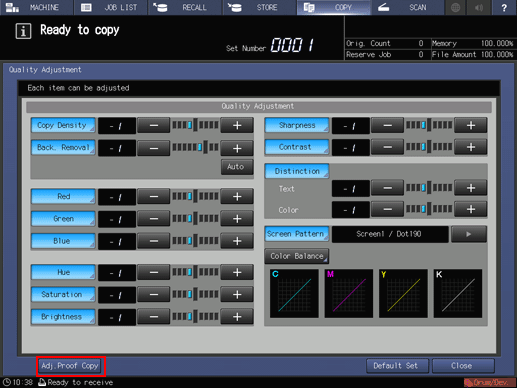
Task: Open the Distinction settings
Action: pos(297,171)
